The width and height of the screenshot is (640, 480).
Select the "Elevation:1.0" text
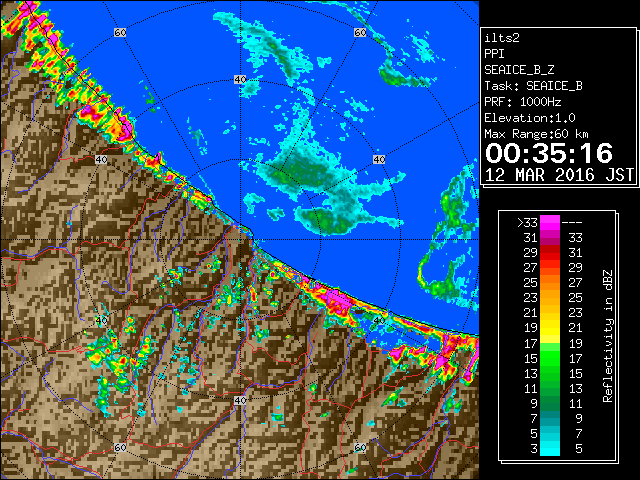click(530, 118)
